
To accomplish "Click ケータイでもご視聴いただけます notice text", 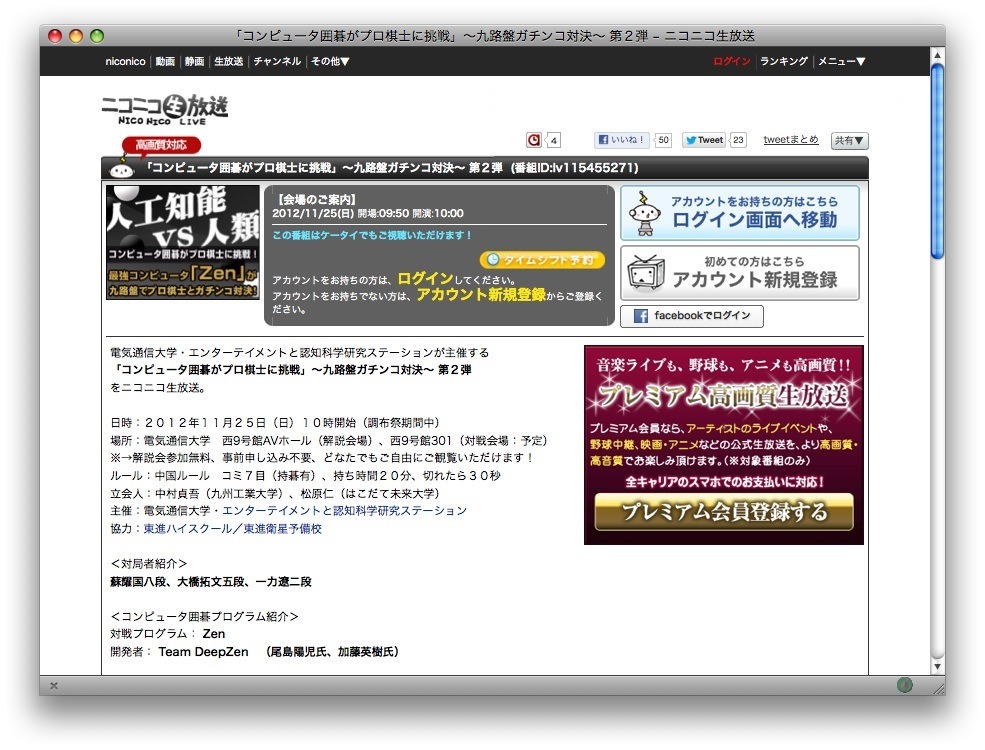I will (x=371, y=235).
